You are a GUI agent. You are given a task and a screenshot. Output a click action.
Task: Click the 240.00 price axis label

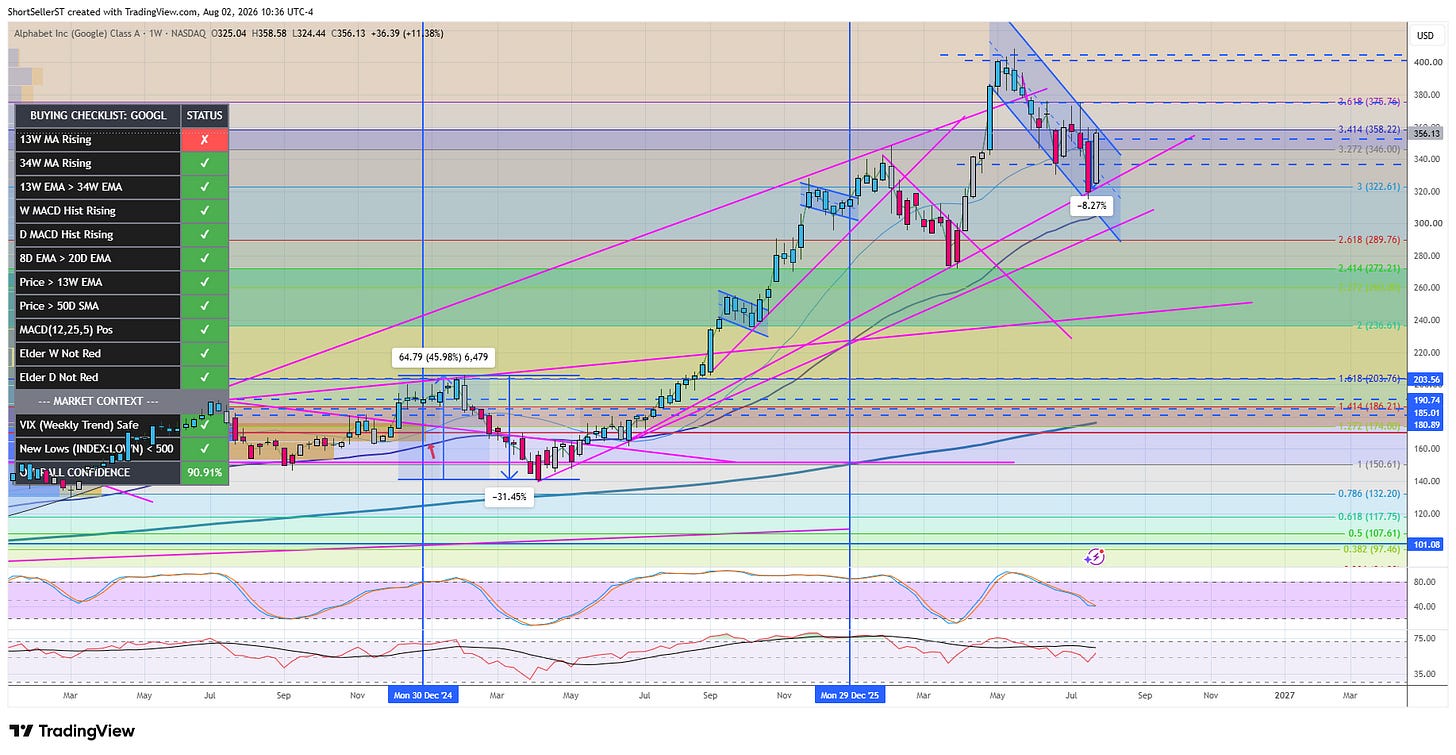click(1426, 321)
